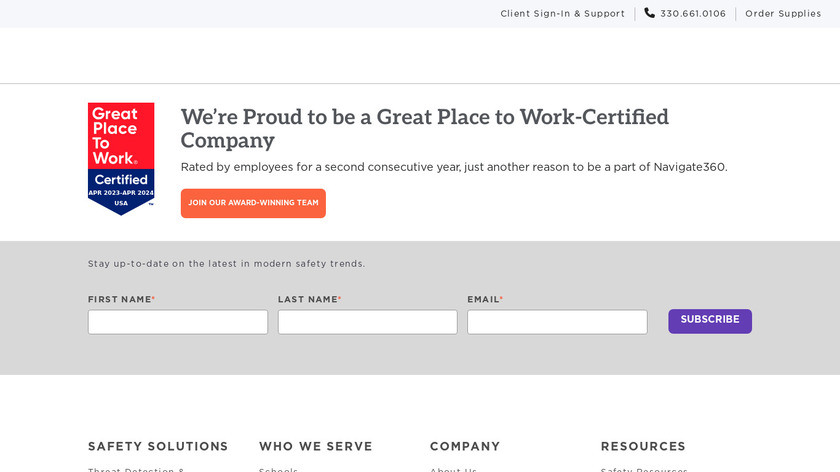Click the phone handset icon
This screenshot has height=472, width=840.
(650, 13)
